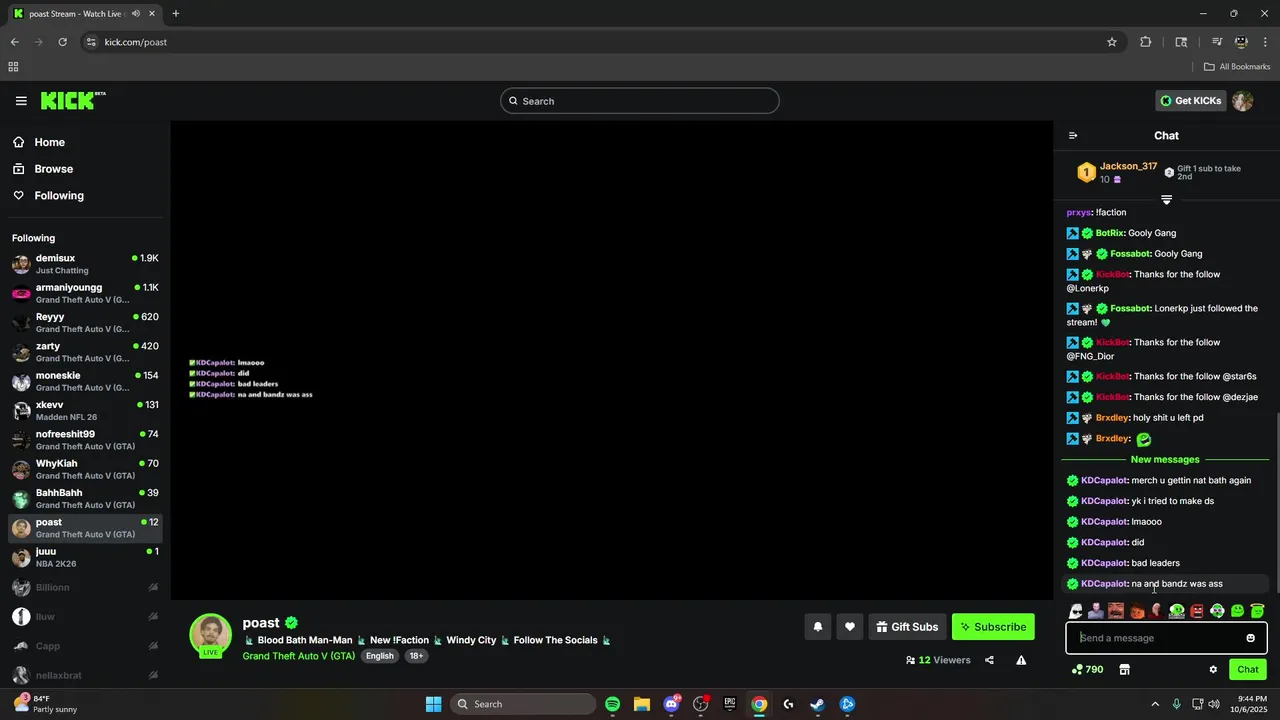Open the emote picker smiley icon

pyautogui.click(x=1250, y=638)
